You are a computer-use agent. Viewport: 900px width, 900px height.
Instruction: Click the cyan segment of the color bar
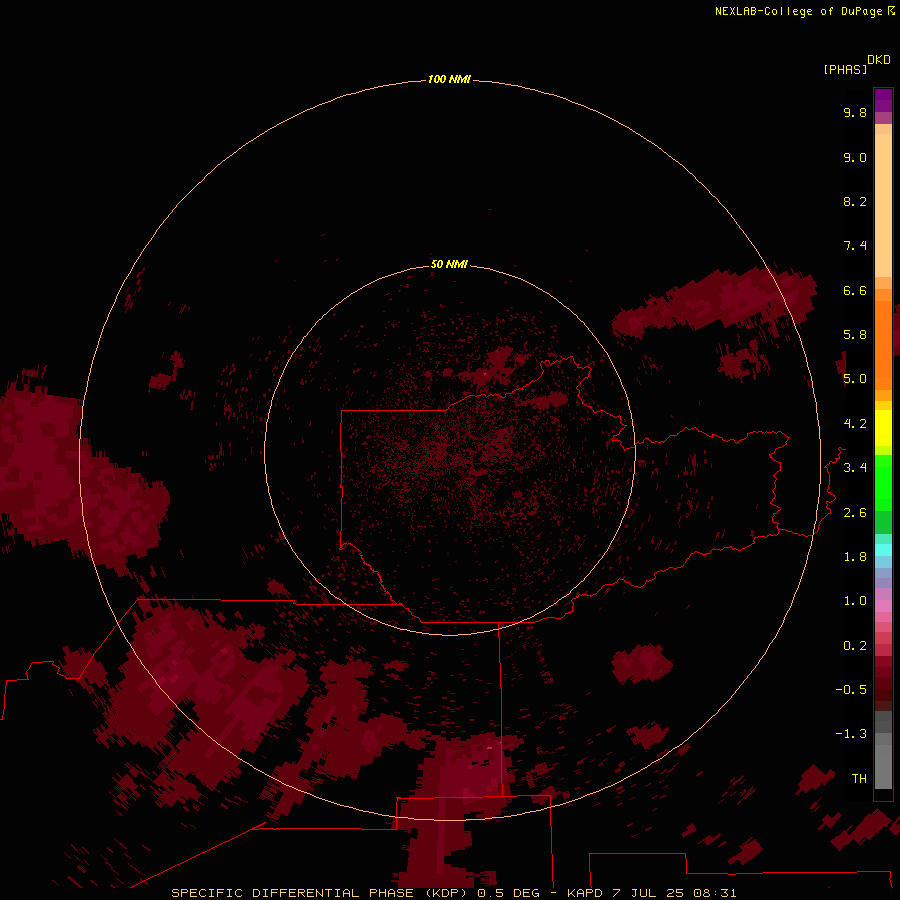coord(883,549)
